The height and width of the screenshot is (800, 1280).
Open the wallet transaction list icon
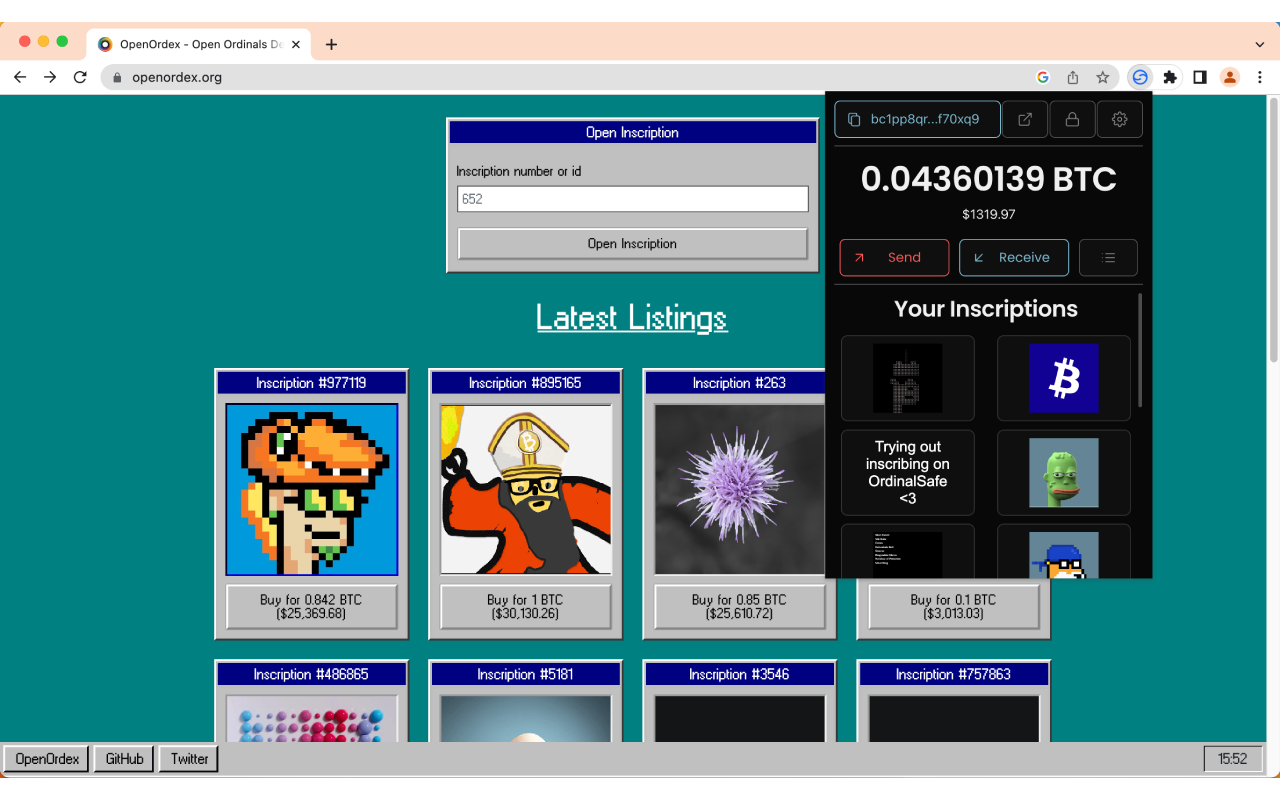click(x=1108, y=257)
